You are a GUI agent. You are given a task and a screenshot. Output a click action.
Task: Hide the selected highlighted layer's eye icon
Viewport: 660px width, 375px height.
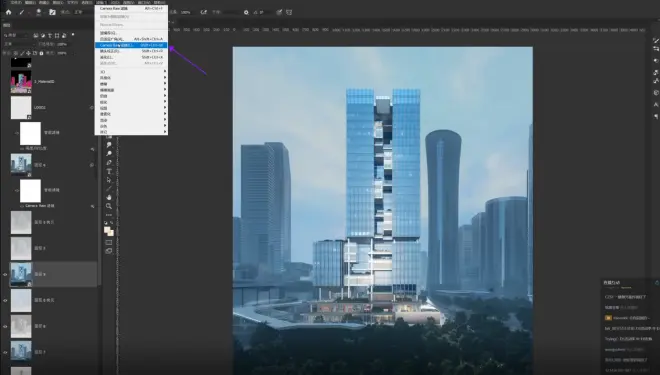pyautogui.click(x=5, y=274)
